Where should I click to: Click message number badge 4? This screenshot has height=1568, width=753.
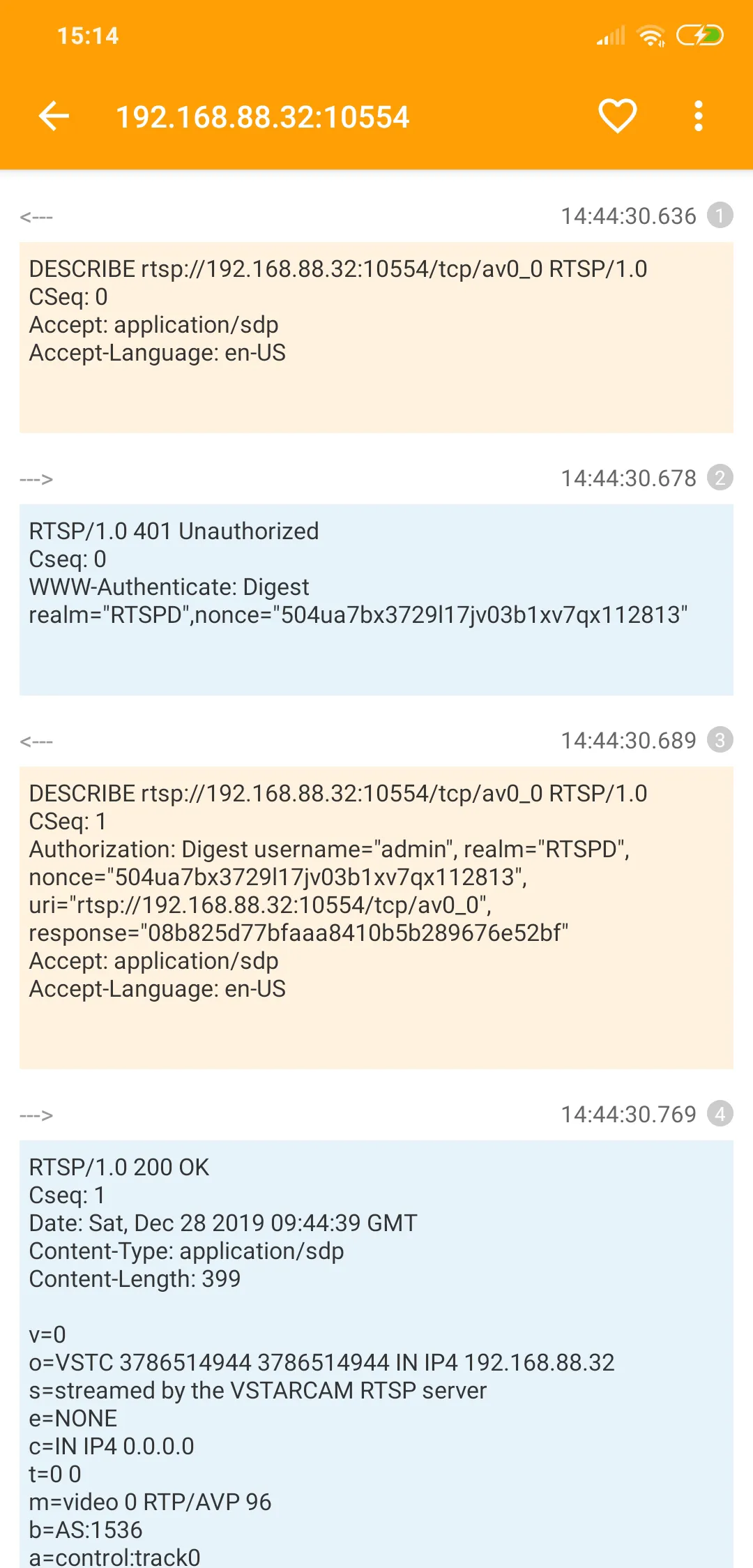(720, 1114)
